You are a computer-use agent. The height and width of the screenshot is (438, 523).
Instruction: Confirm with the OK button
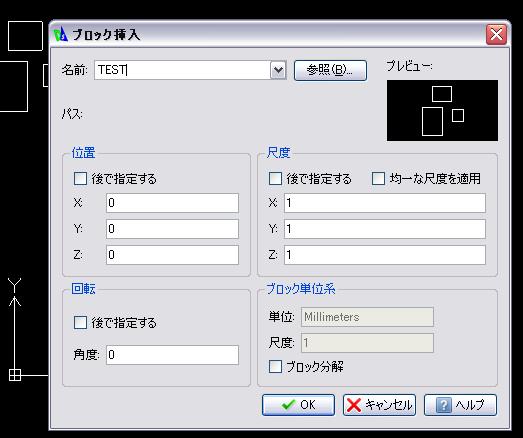[x=298, y=405]
